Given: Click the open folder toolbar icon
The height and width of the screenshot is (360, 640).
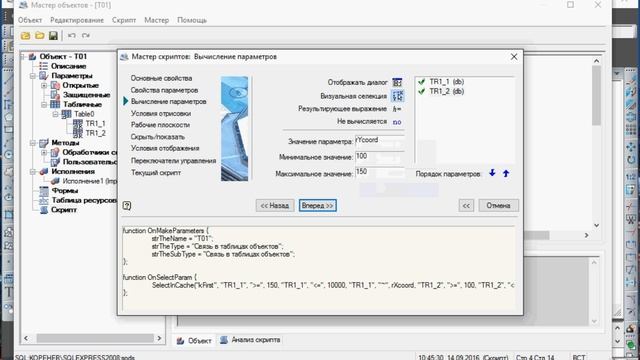Looking at the screenshot, I should (x=40, y=36).
